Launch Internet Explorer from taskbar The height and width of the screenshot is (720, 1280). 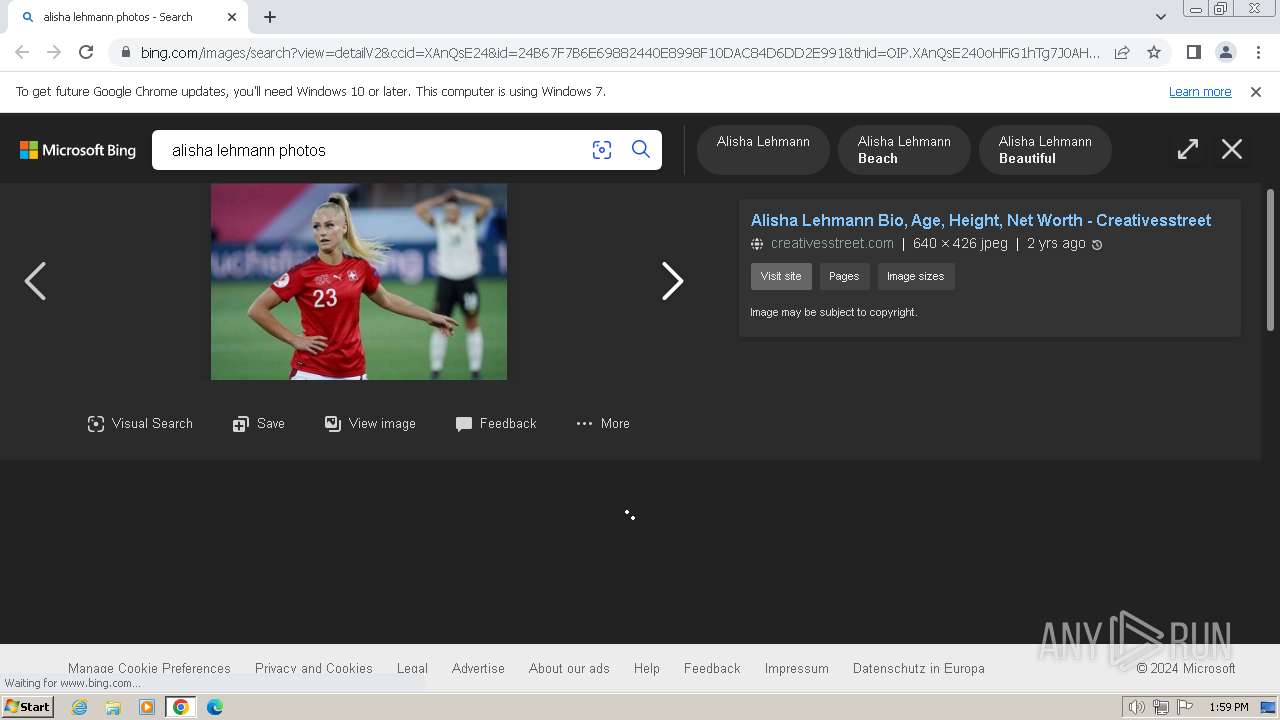pos(80,707)
